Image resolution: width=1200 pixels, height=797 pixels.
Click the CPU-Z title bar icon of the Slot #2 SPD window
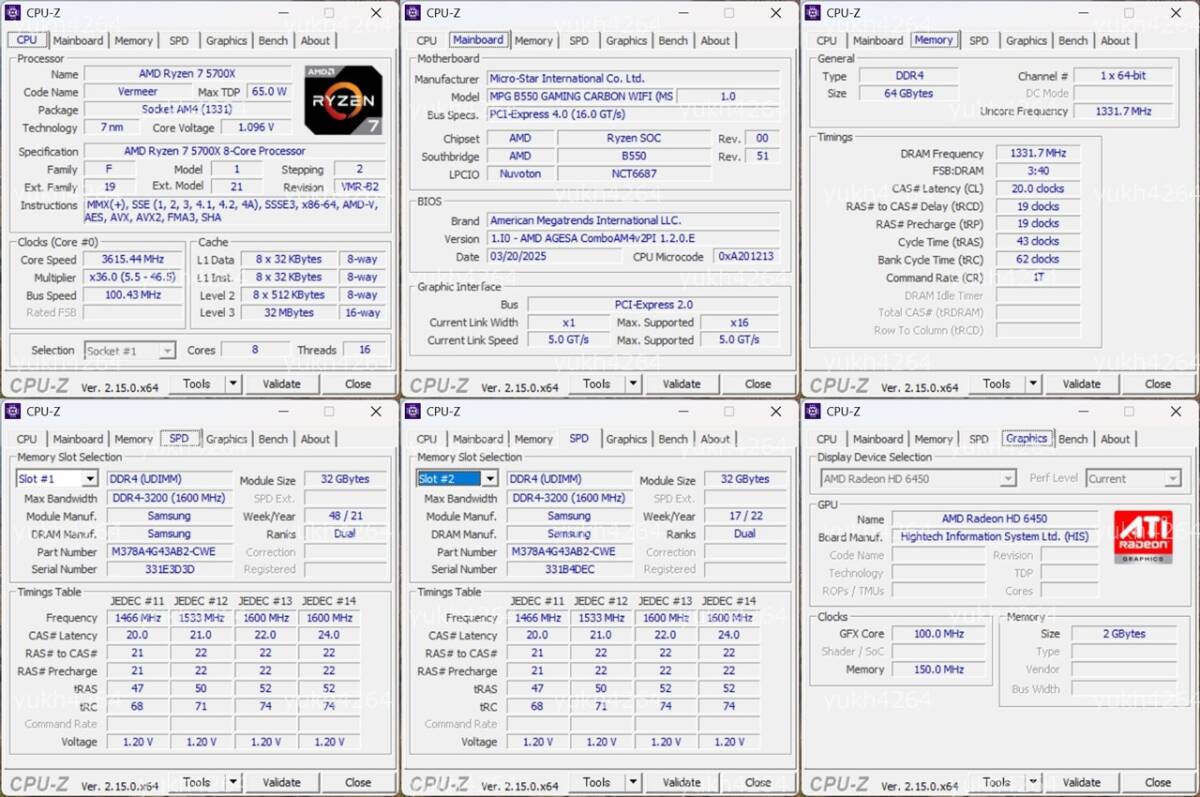click(414, 411)
